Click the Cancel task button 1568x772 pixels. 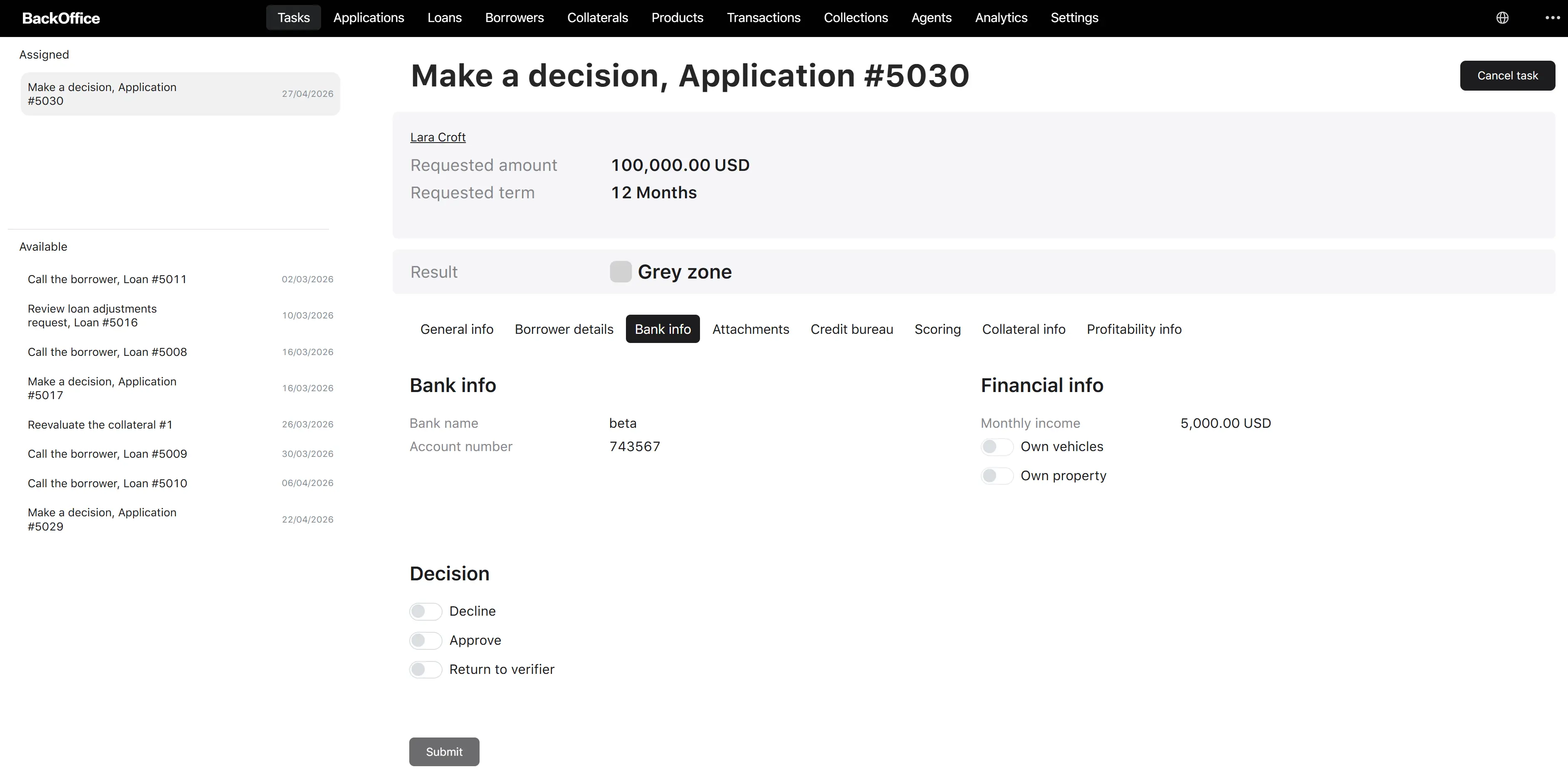(1507, 75)
